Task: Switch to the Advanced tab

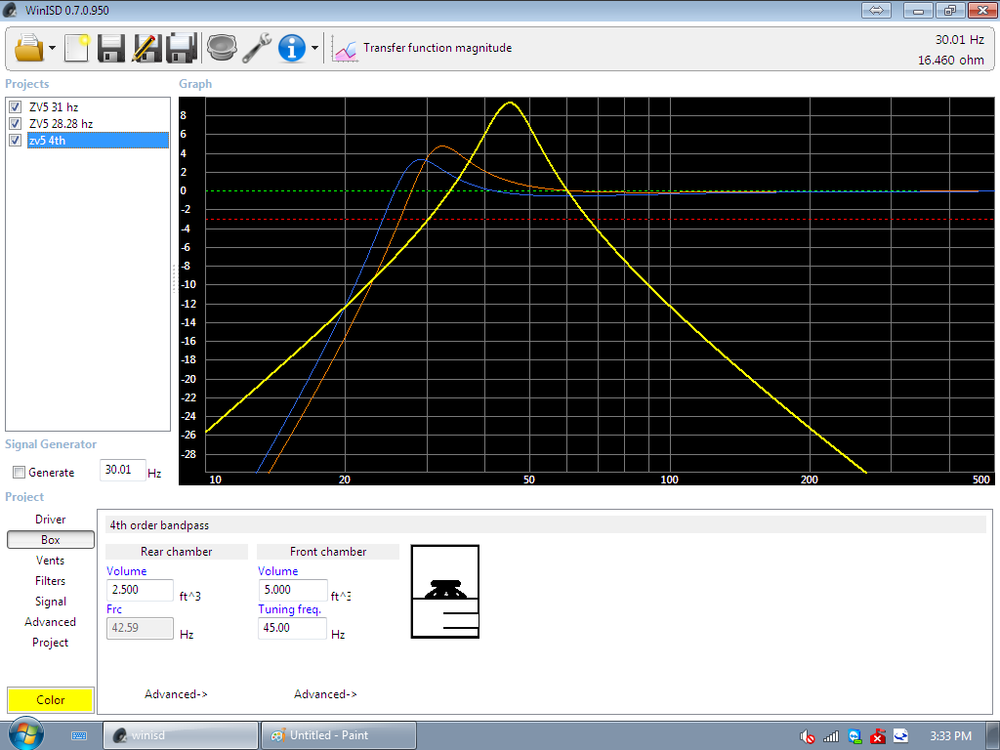Action: (50, 622)
